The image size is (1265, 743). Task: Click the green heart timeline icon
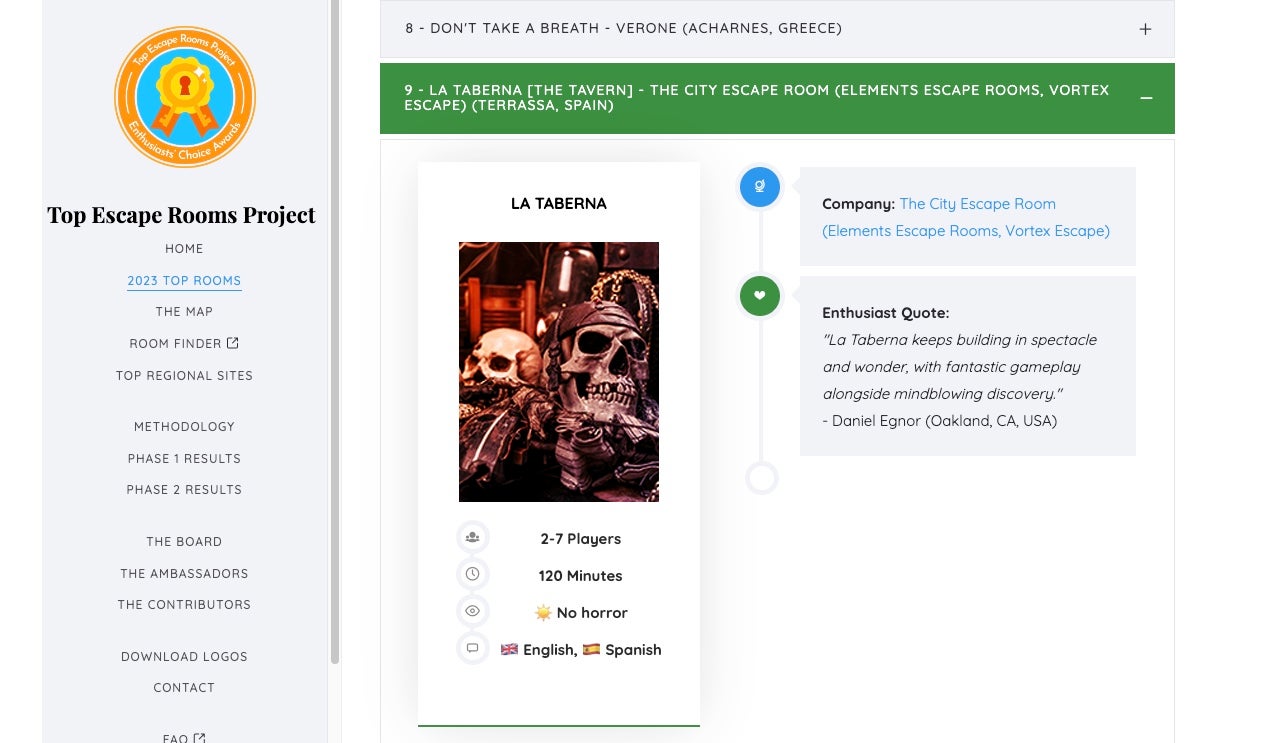pyautogui.click(x=760, y=296)
